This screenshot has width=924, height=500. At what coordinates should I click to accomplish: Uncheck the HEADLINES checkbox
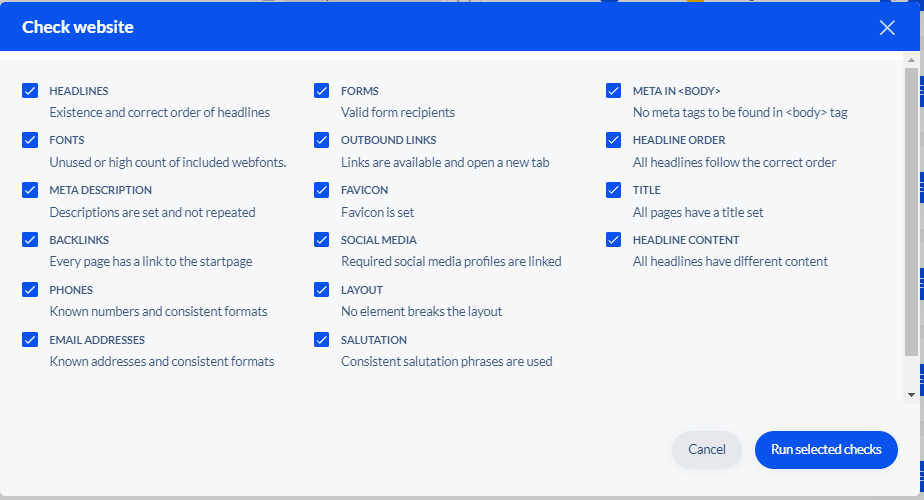click(30, 90)
